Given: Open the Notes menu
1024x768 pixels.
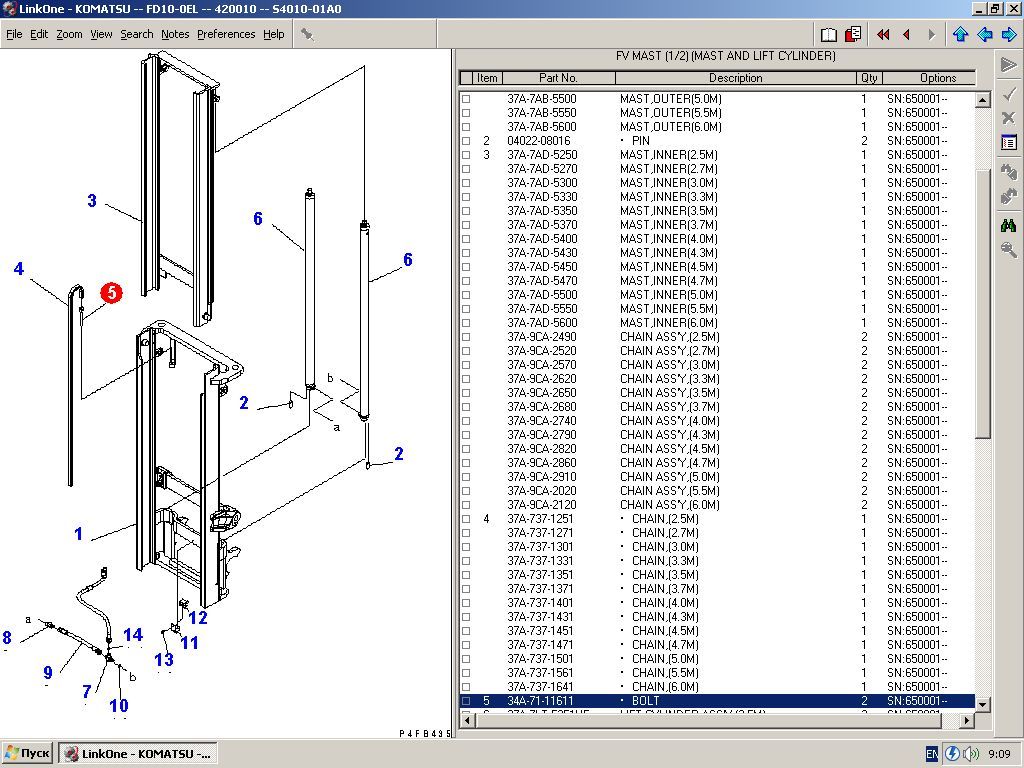Looking at the screenshot, I should [175, 34].
